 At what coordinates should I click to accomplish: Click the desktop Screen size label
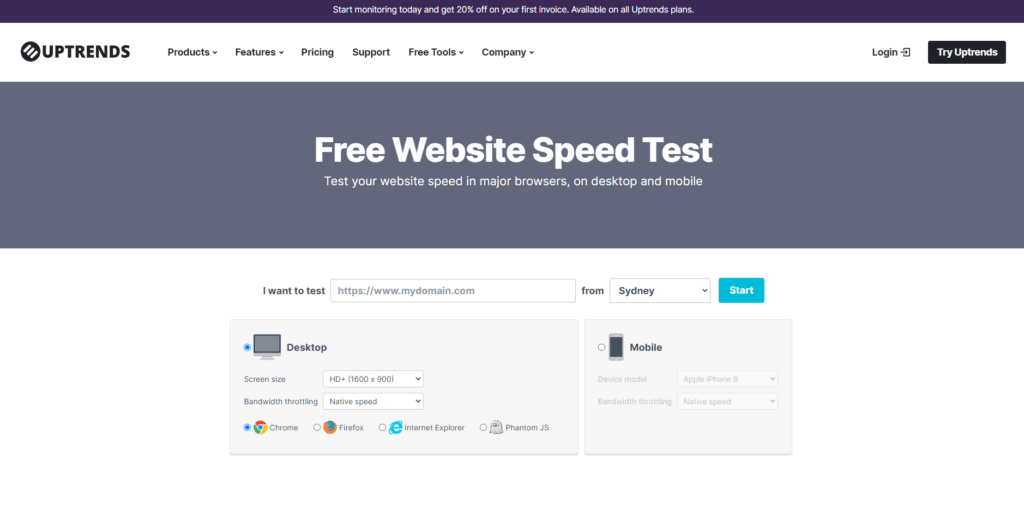264,379
